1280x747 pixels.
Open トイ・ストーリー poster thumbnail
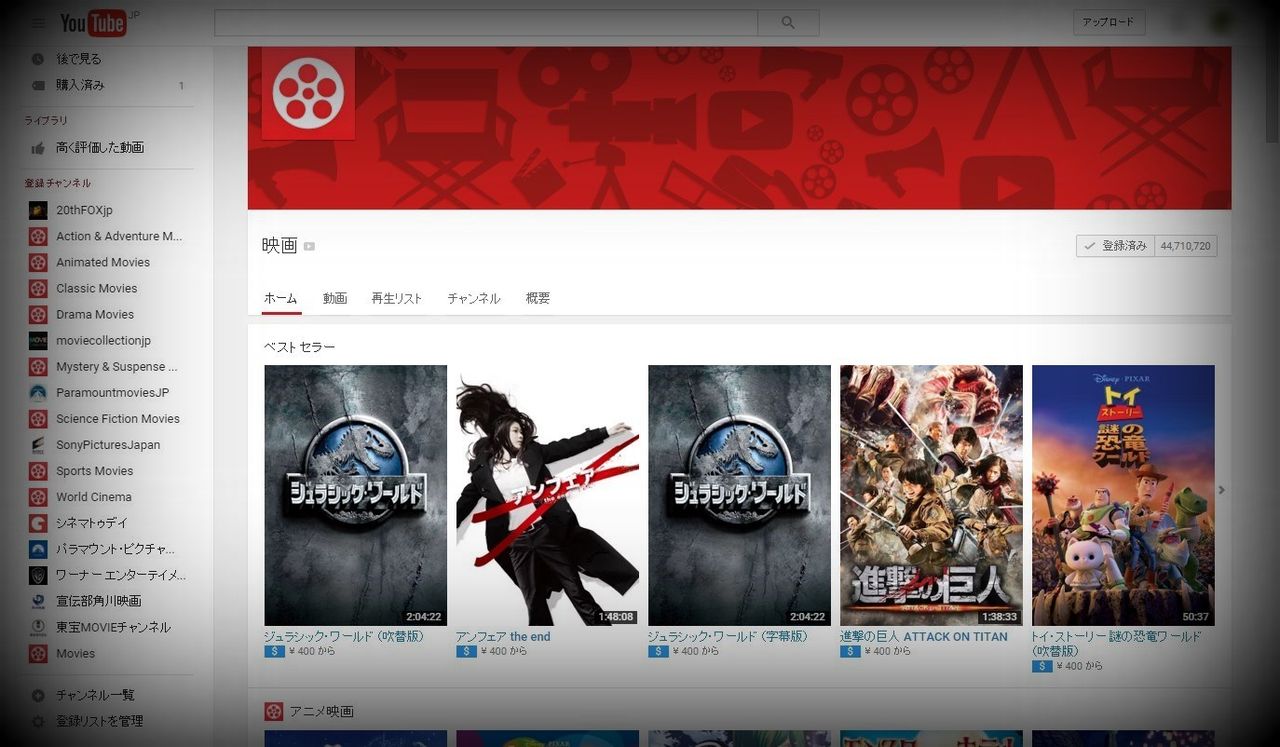pos(1123,496)
